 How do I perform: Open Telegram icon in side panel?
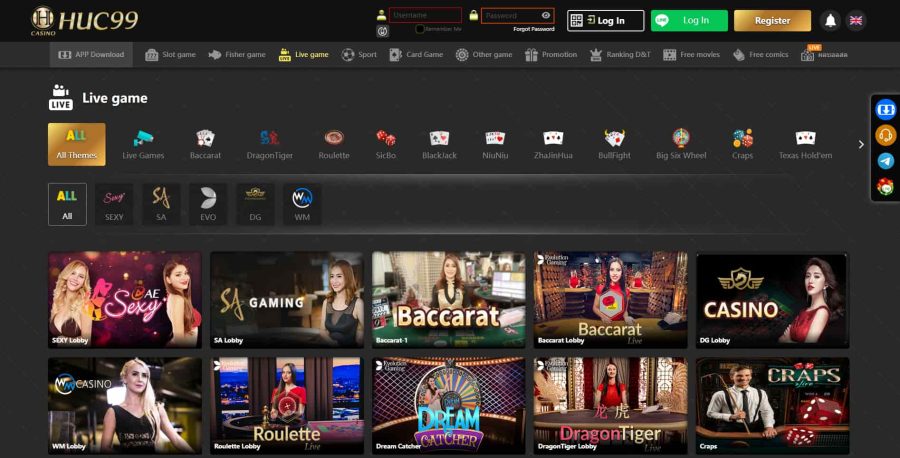[886, 161]
